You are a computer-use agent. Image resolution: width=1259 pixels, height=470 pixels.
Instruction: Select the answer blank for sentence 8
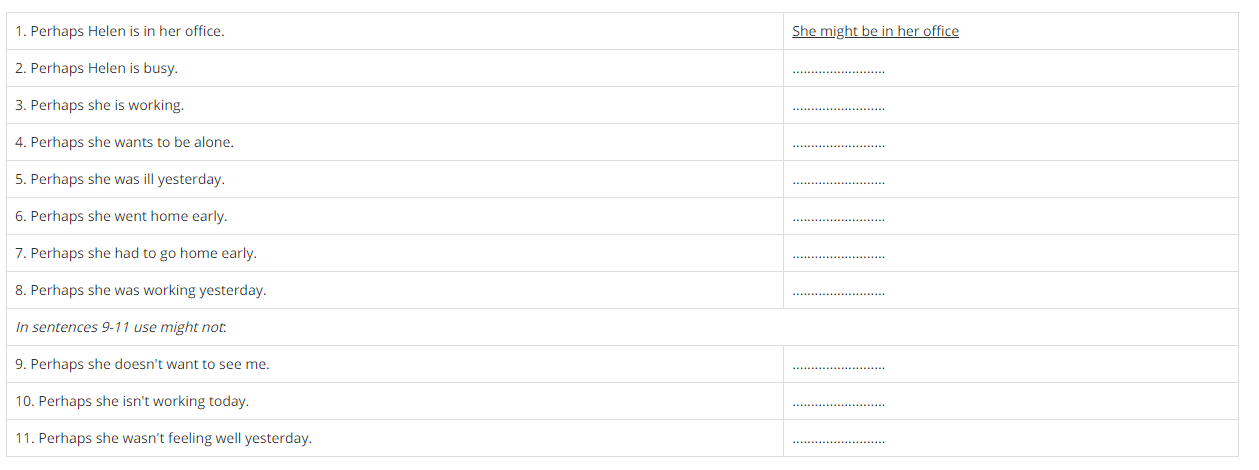coord(838,292)
